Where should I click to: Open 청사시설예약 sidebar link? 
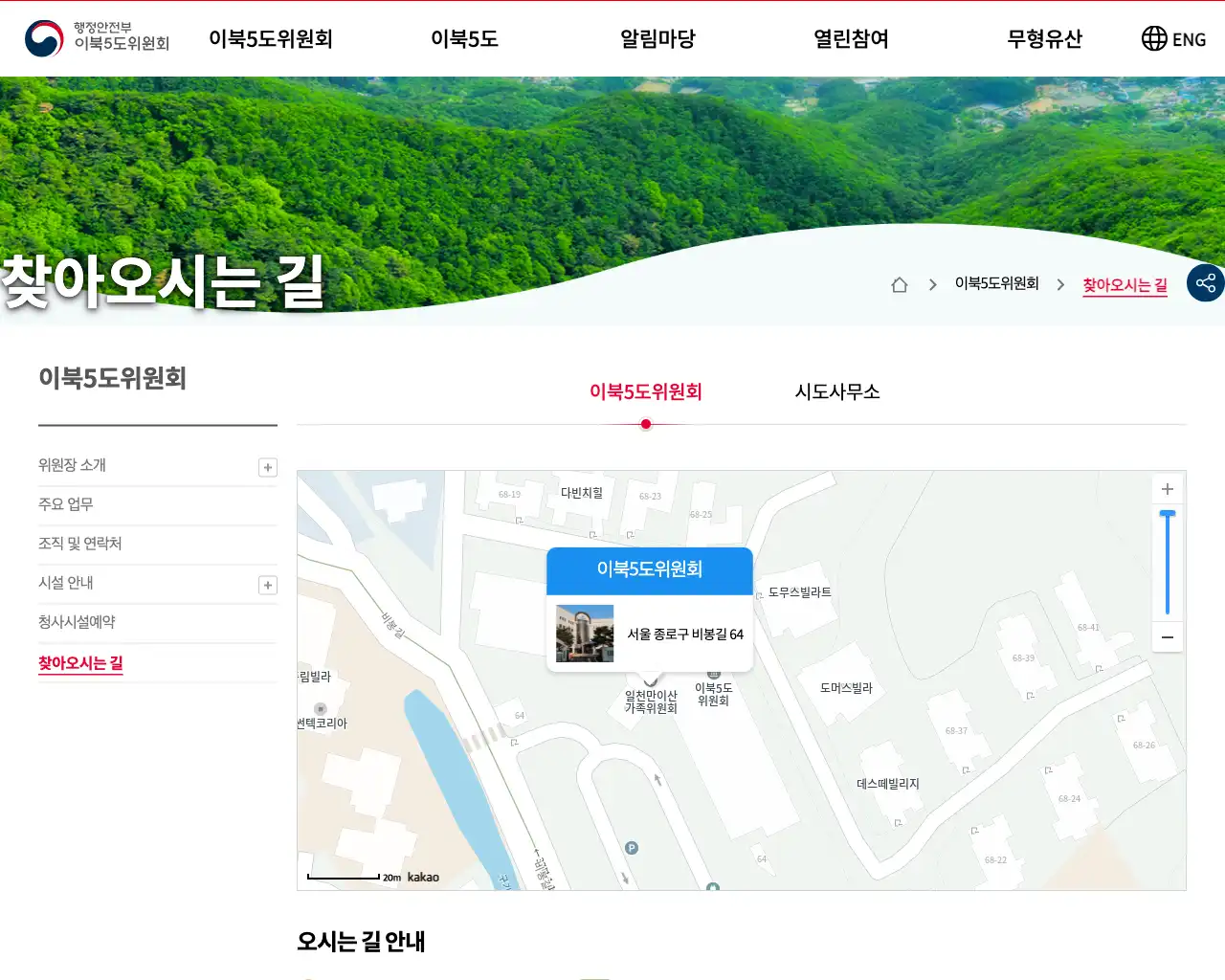click(77, 622)
